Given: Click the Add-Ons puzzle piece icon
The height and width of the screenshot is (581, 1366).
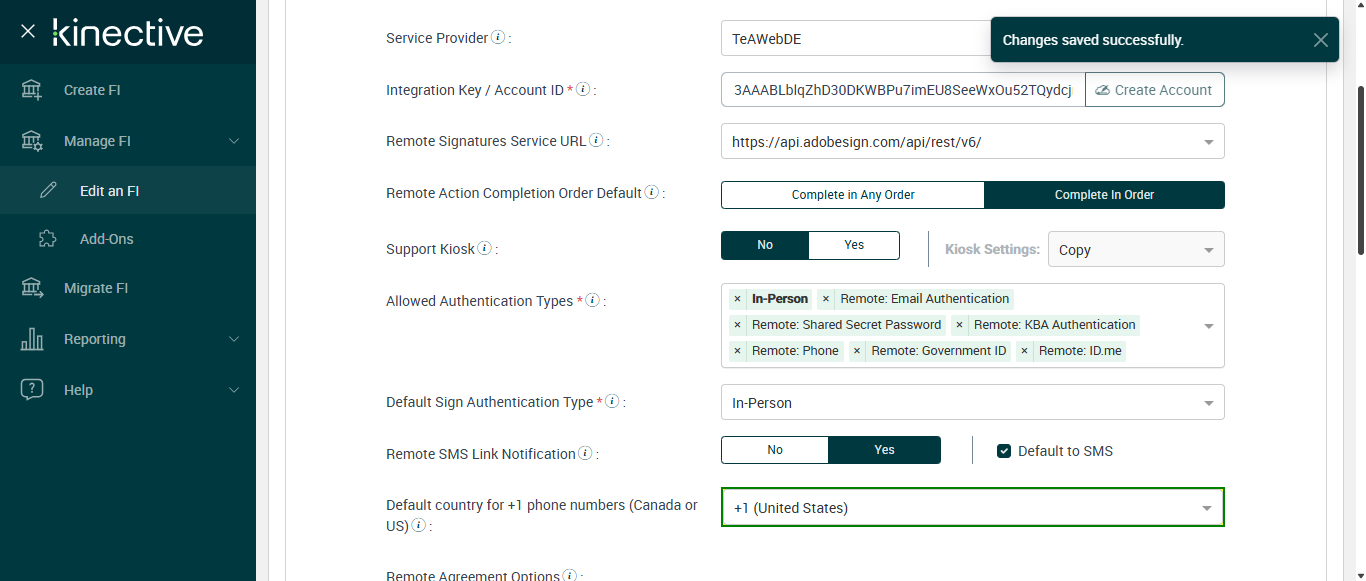Looking at the screenshot, I should [47, 239].
